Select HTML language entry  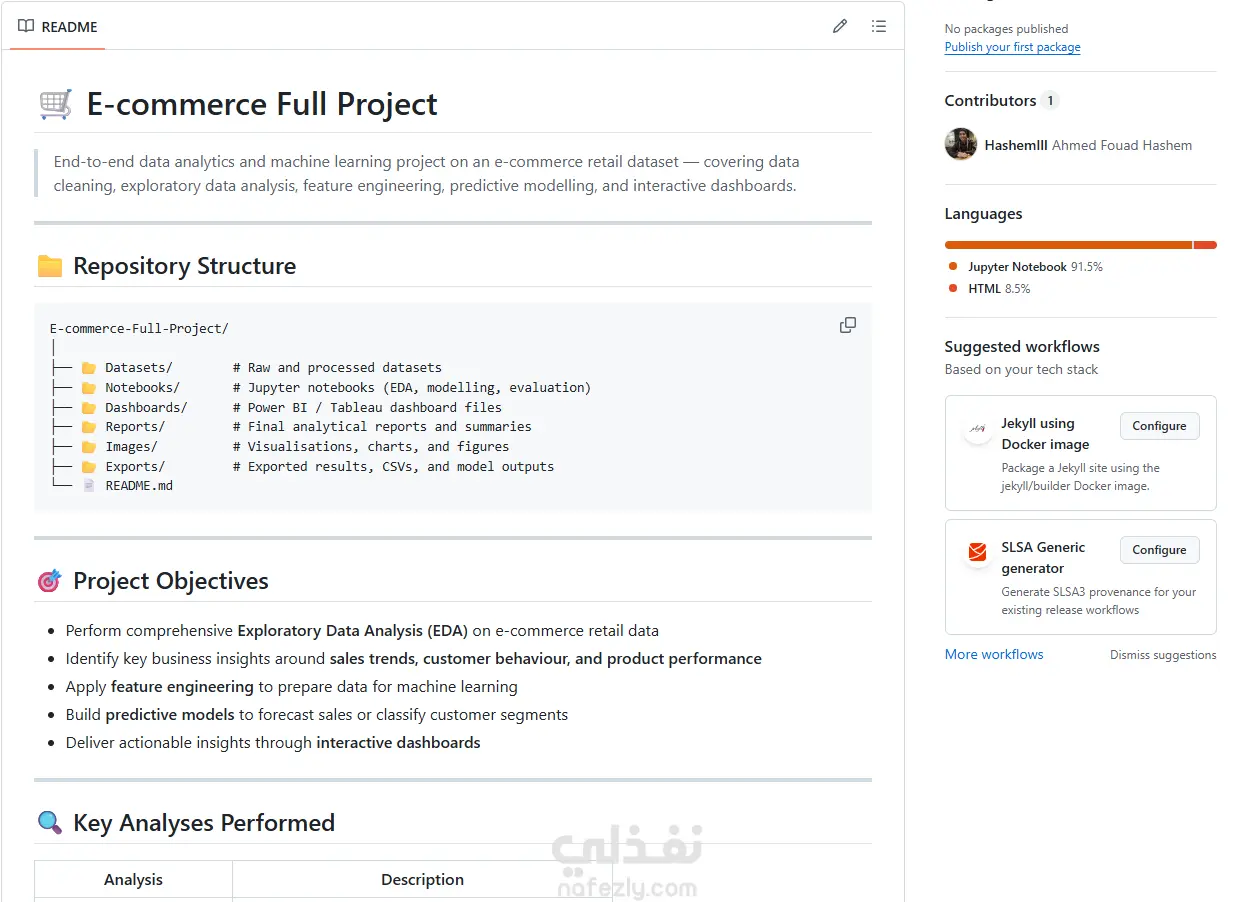pyautogui.click(x=989, y=289)
